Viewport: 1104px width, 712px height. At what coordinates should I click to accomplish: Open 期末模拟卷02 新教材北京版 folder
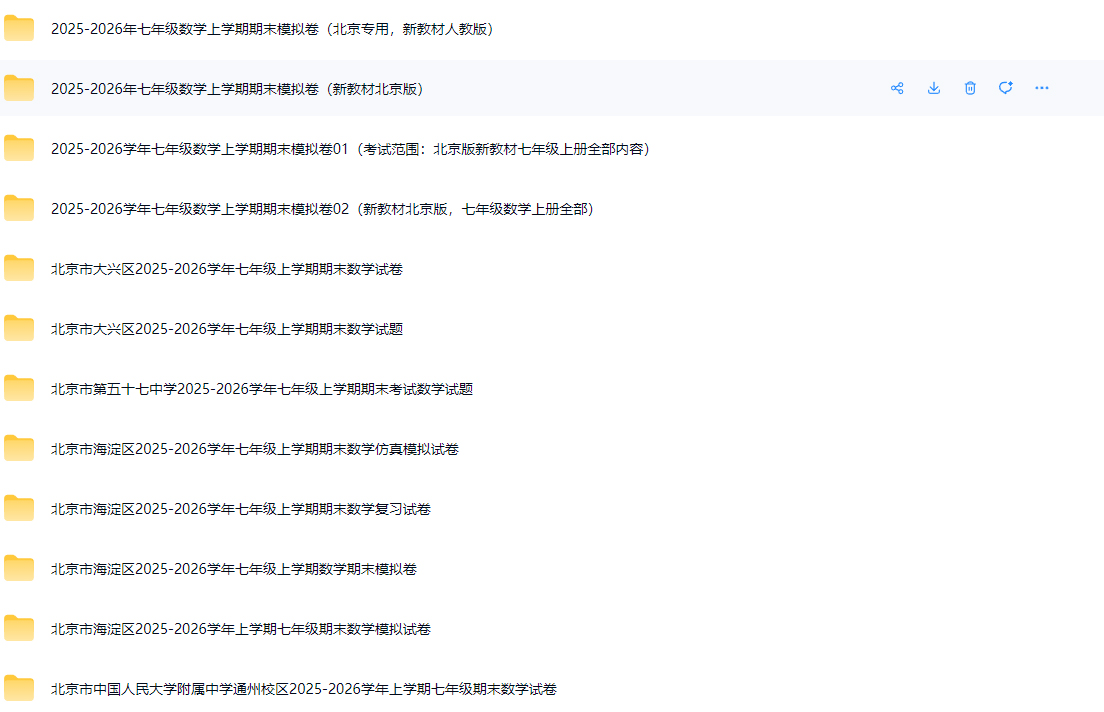click(x=322, y=209)
